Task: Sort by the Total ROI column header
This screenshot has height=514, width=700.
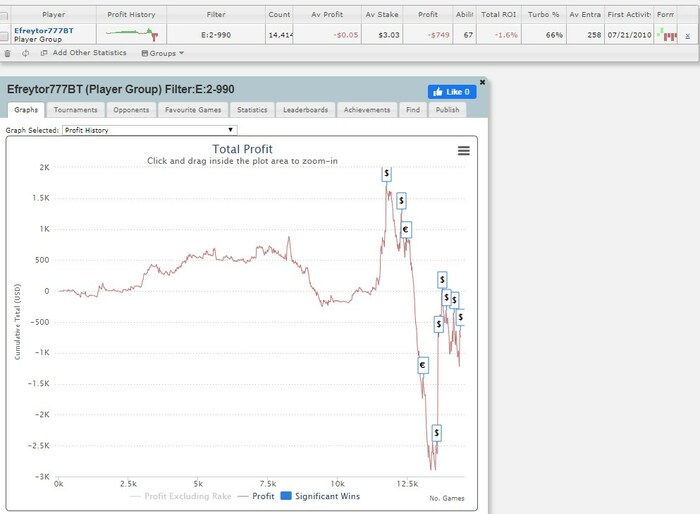Action: pos(499,15)
